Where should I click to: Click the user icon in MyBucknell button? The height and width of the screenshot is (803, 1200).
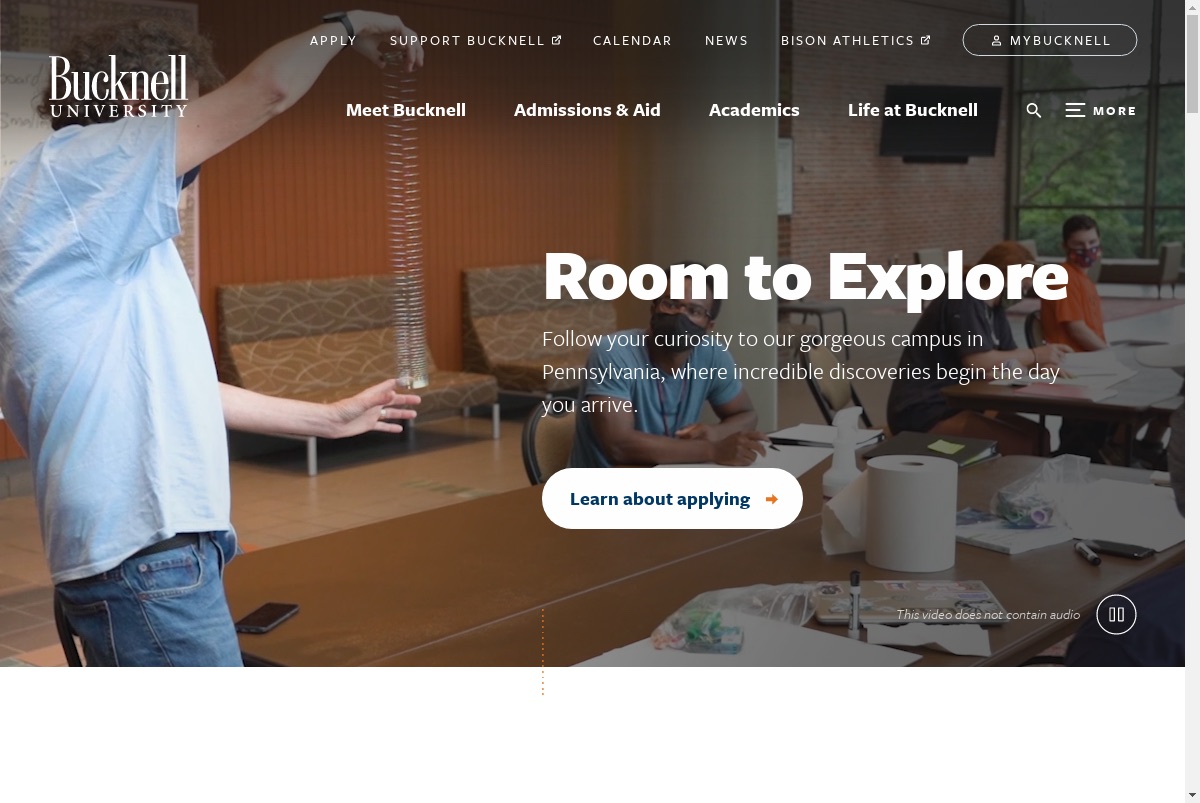coord(996,41)
